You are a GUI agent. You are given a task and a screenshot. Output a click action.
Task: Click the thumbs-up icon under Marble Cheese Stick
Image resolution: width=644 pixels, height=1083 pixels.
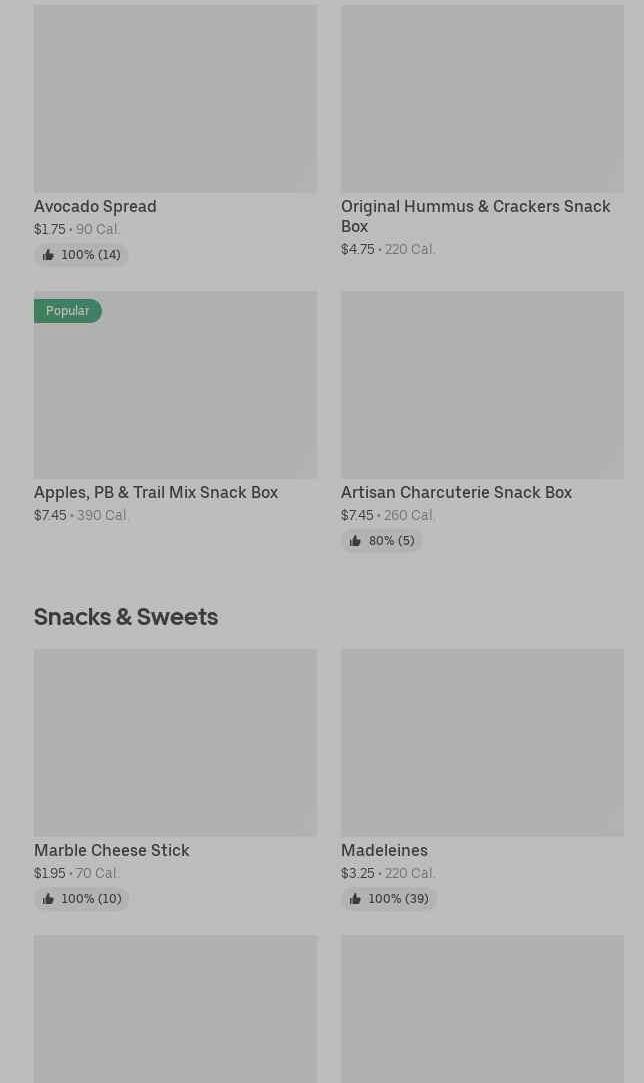click(x=48, y=899)
